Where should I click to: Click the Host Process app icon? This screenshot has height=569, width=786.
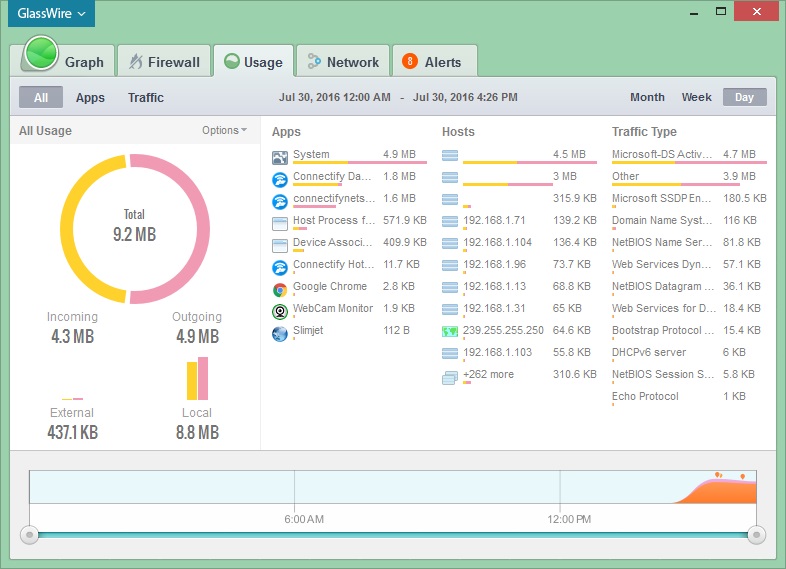click(280, 223)
